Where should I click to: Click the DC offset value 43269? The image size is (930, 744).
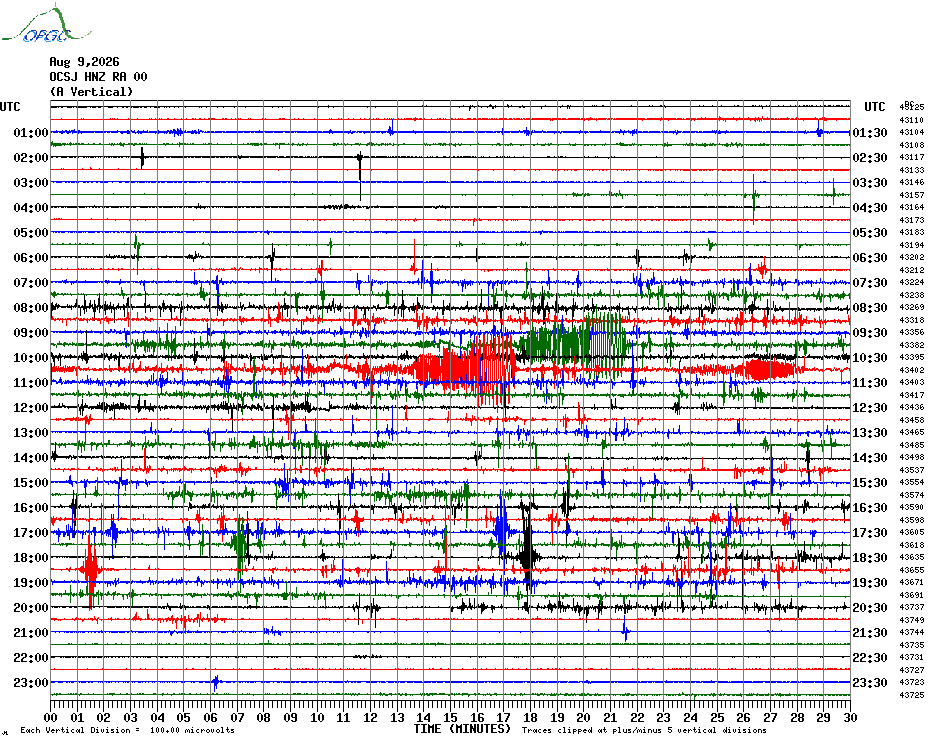[912, 307]
